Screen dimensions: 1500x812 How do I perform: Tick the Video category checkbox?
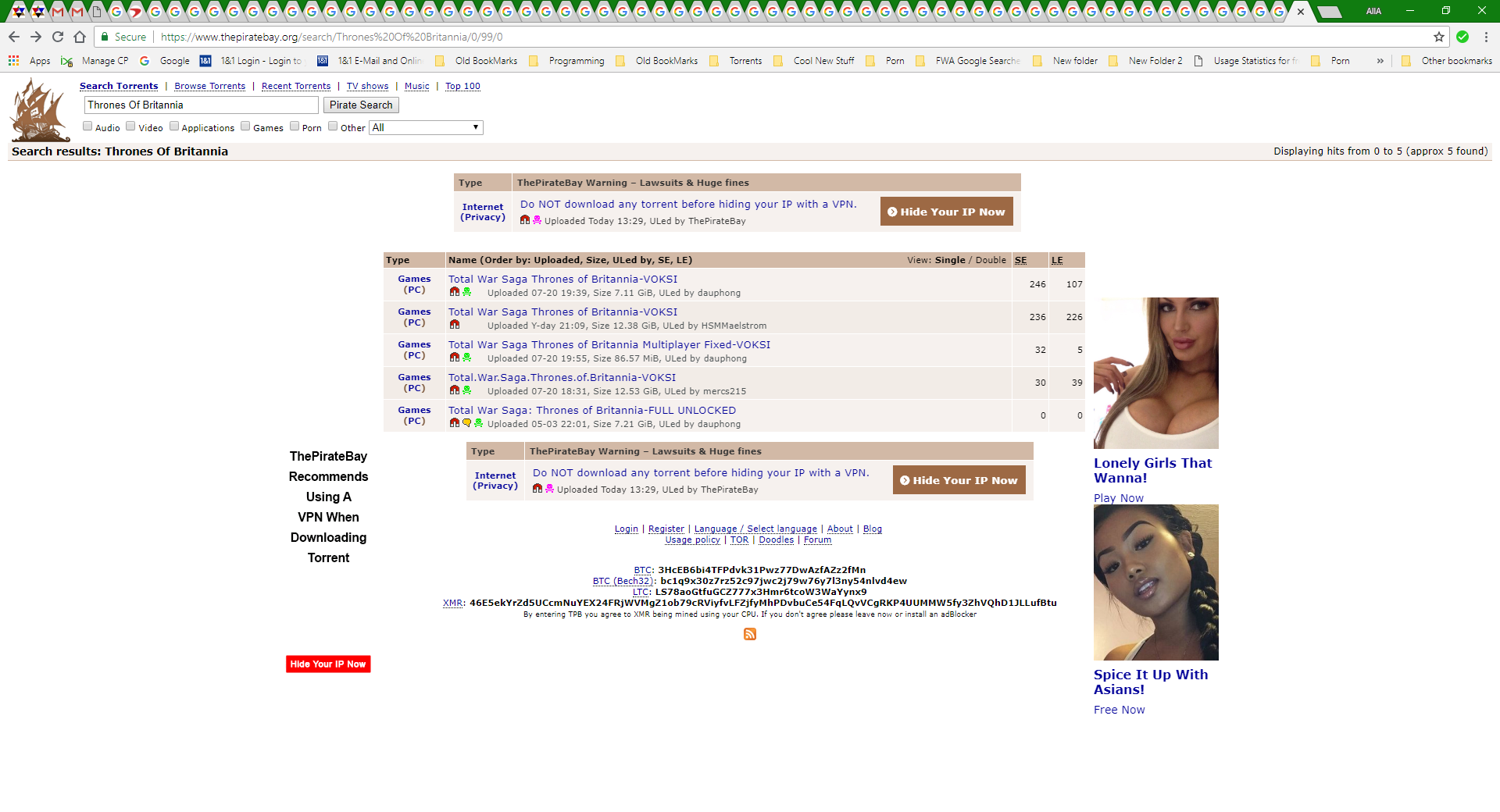(130, 126)
